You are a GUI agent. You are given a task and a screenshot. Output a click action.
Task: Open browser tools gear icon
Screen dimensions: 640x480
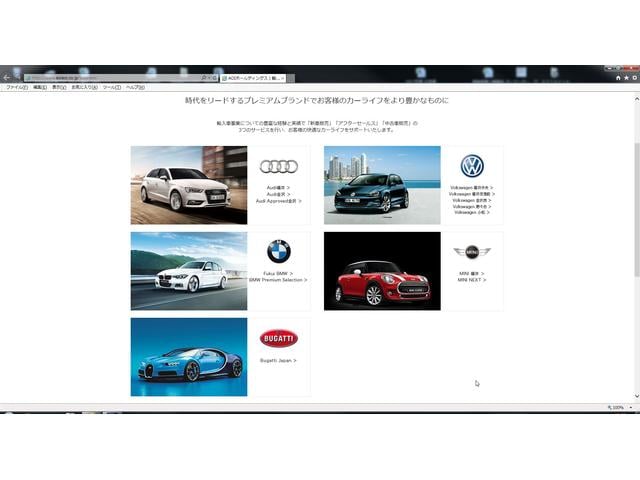coord(635,78)
